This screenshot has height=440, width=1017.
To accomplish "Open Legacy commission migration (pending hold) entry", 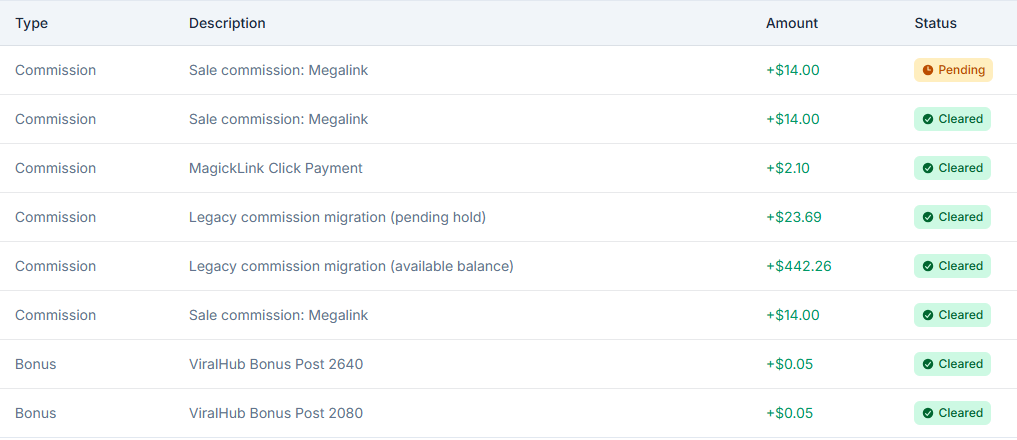I will (337, 217).
